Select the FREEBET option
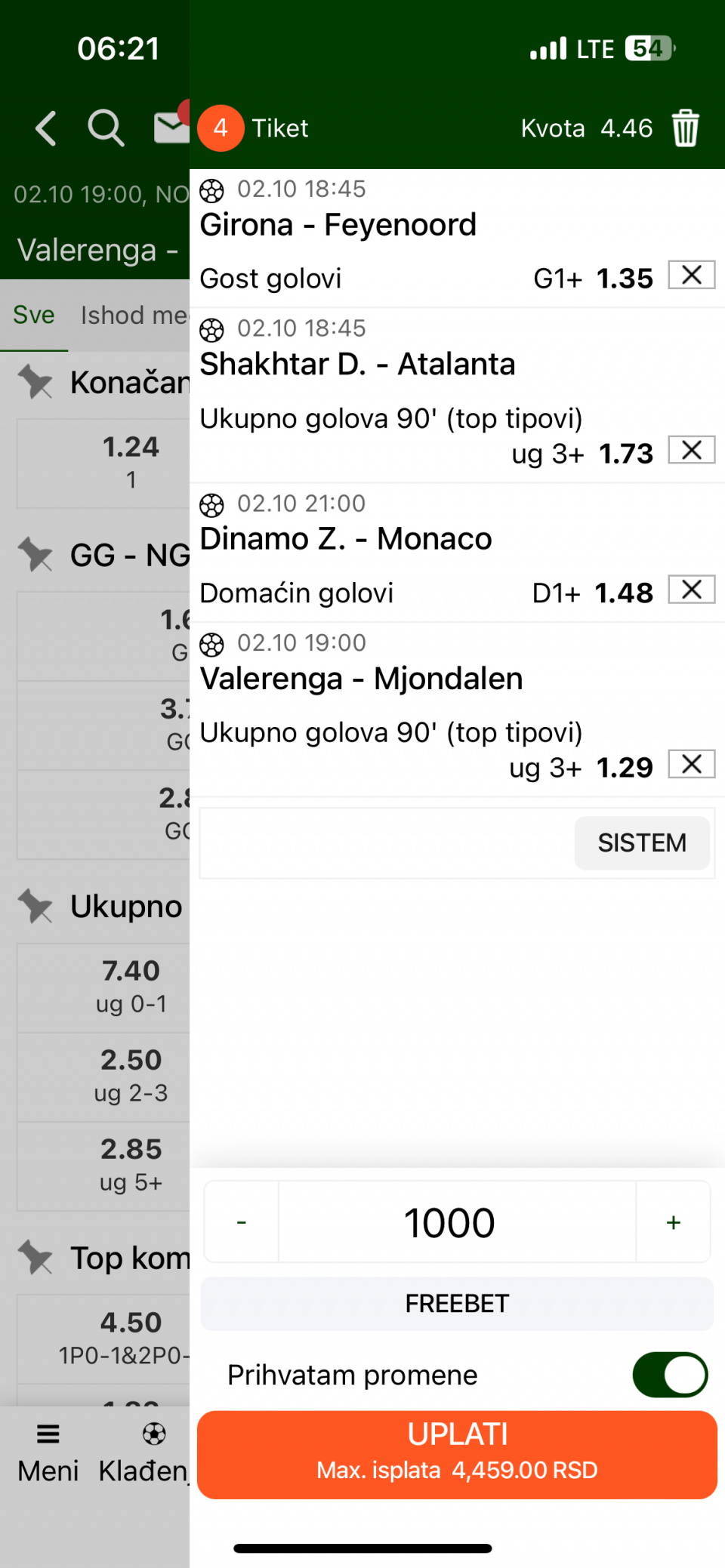 (457, 1303)
